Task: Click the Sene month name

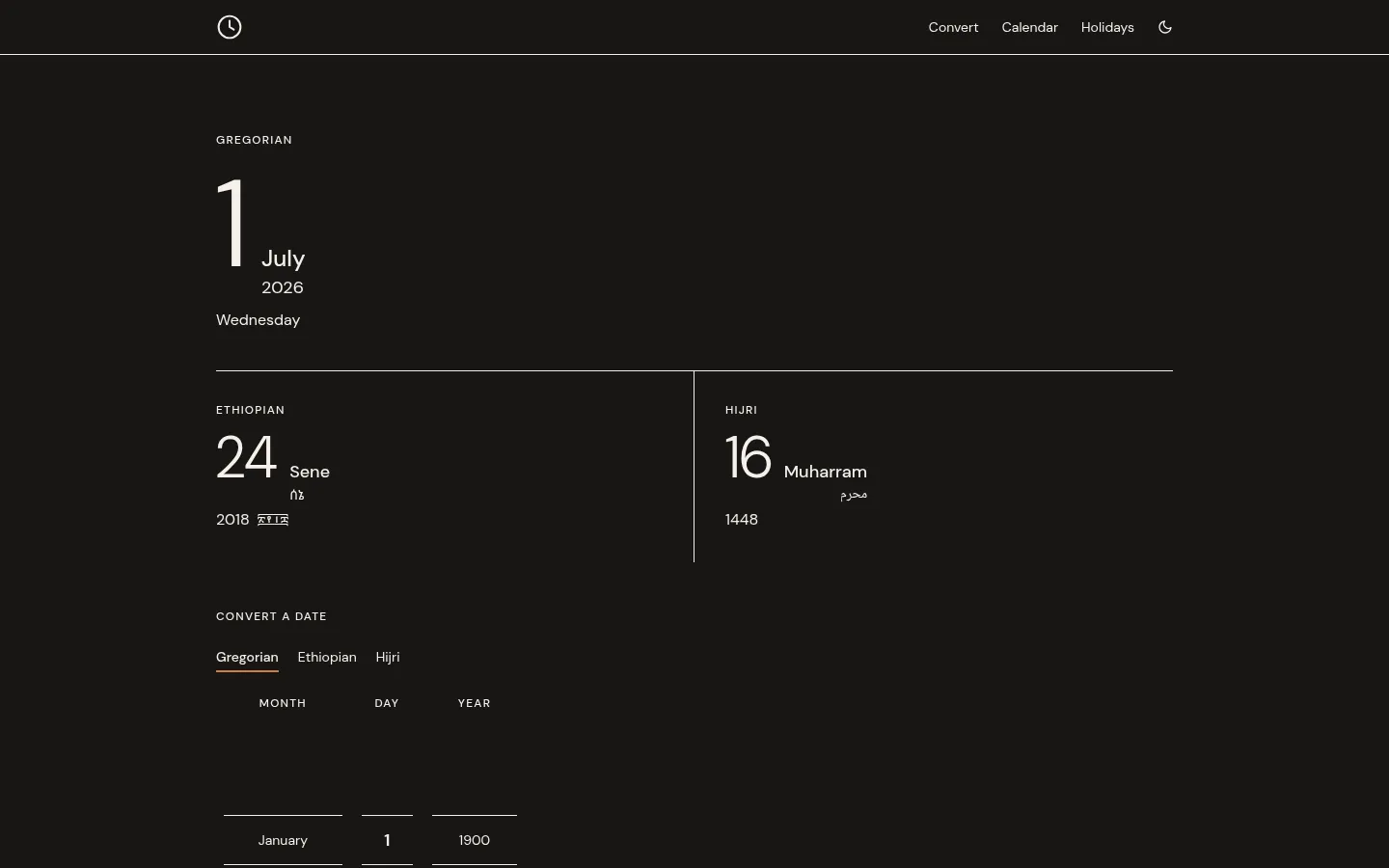Action: [310, 472]
